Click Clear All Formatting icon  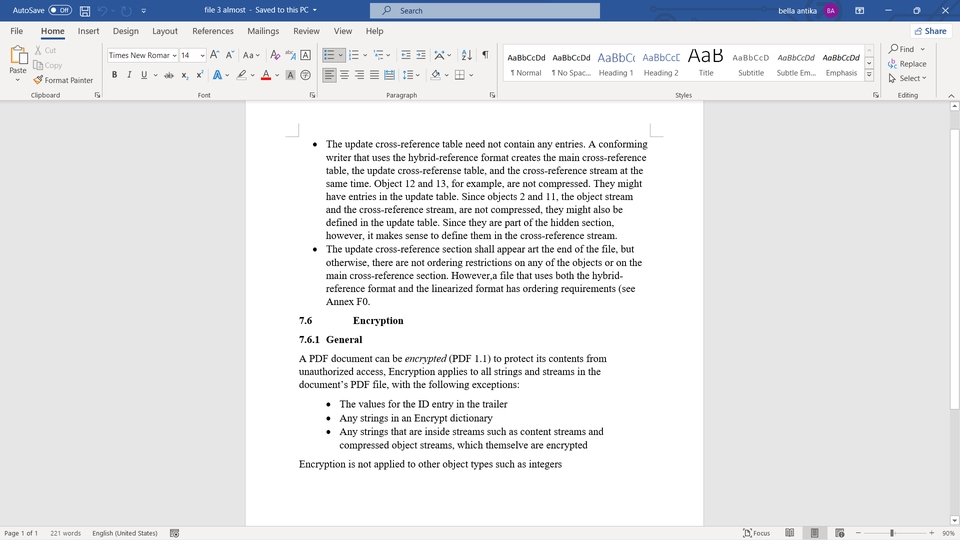[276, 55]
